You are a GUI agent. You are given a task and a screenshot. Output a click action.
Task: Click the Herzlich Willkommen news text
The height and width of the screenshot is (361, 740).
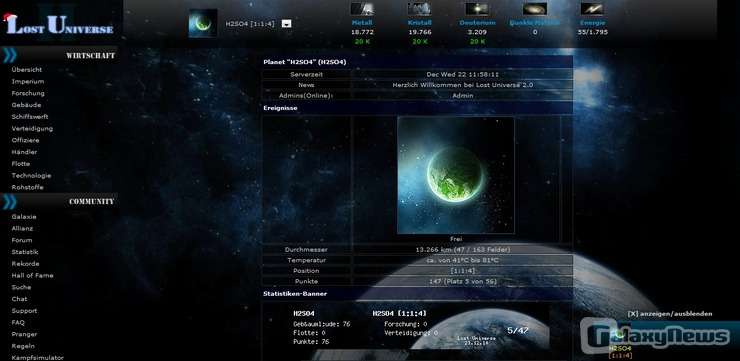tap(462, 85)
